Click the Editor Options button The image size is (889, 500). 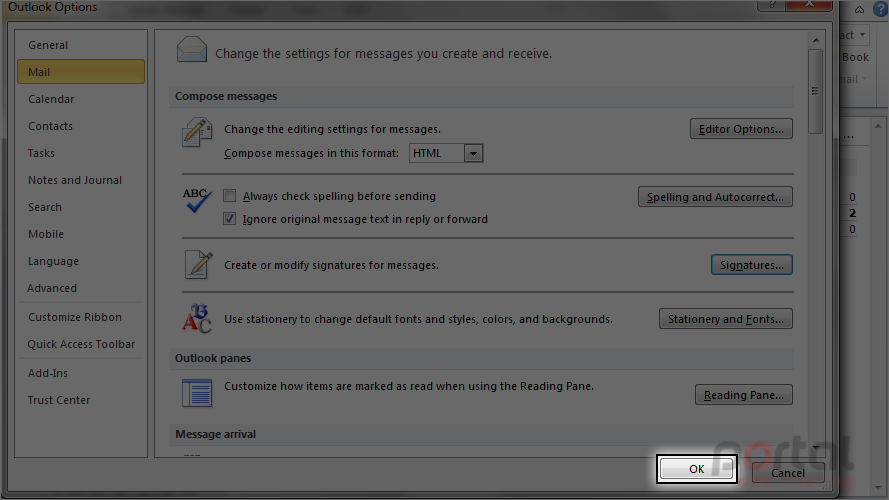[741, 129]
